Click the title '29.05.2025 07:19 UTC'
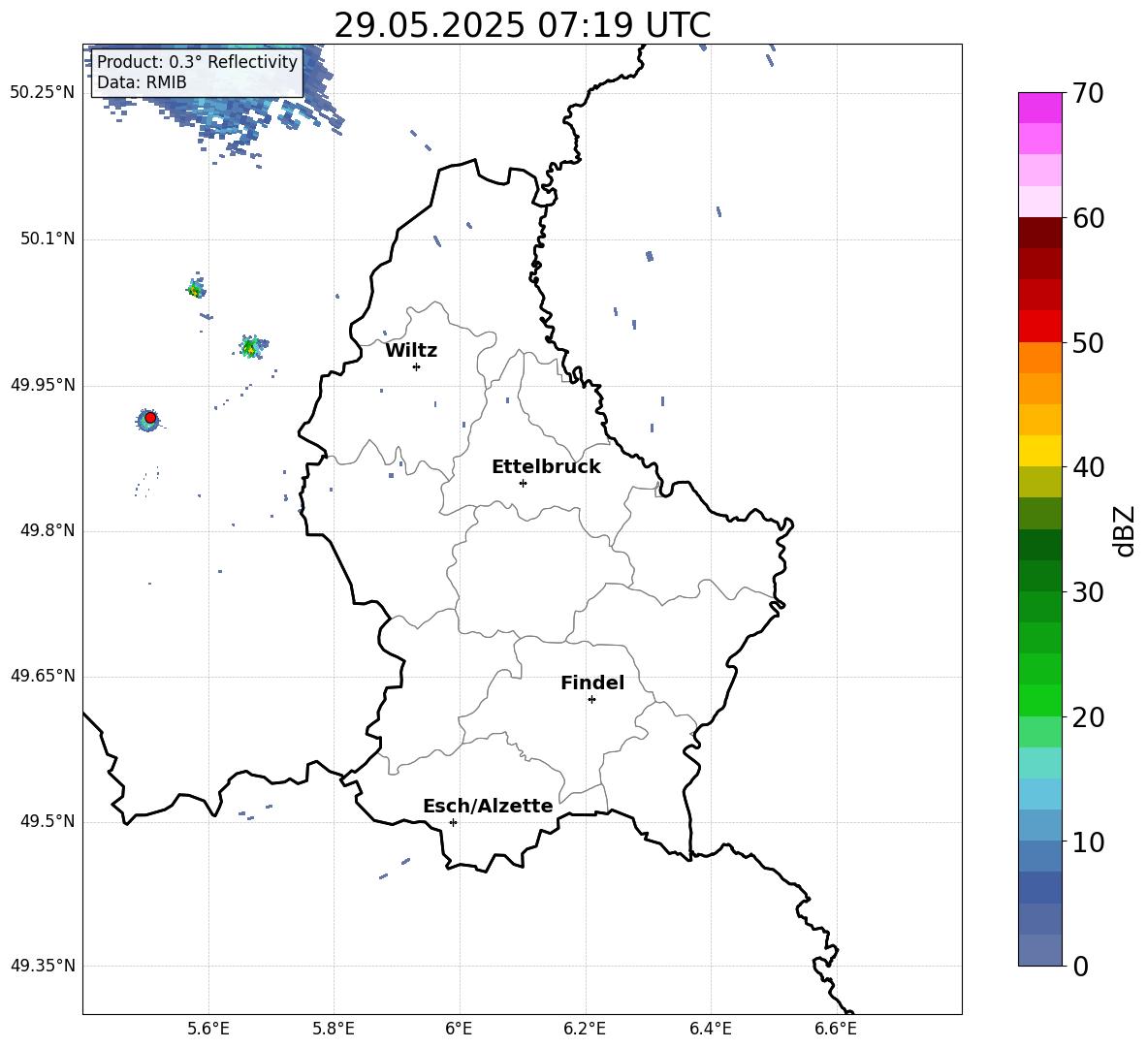This screenshot has width=1148, height=1048. point(522,25)
